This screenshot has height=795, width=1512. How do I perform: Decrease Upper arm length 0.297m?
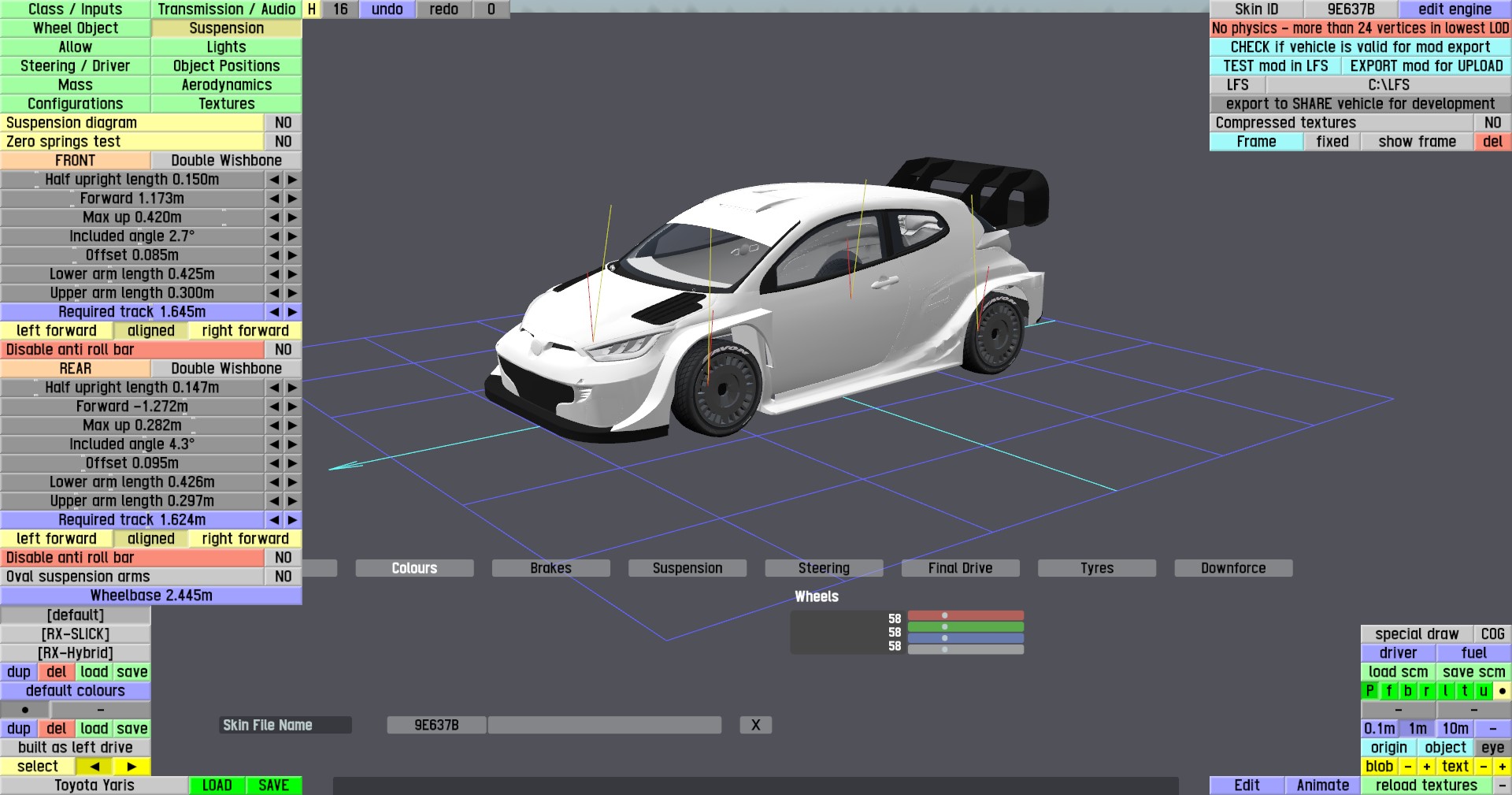pos(274,501)
